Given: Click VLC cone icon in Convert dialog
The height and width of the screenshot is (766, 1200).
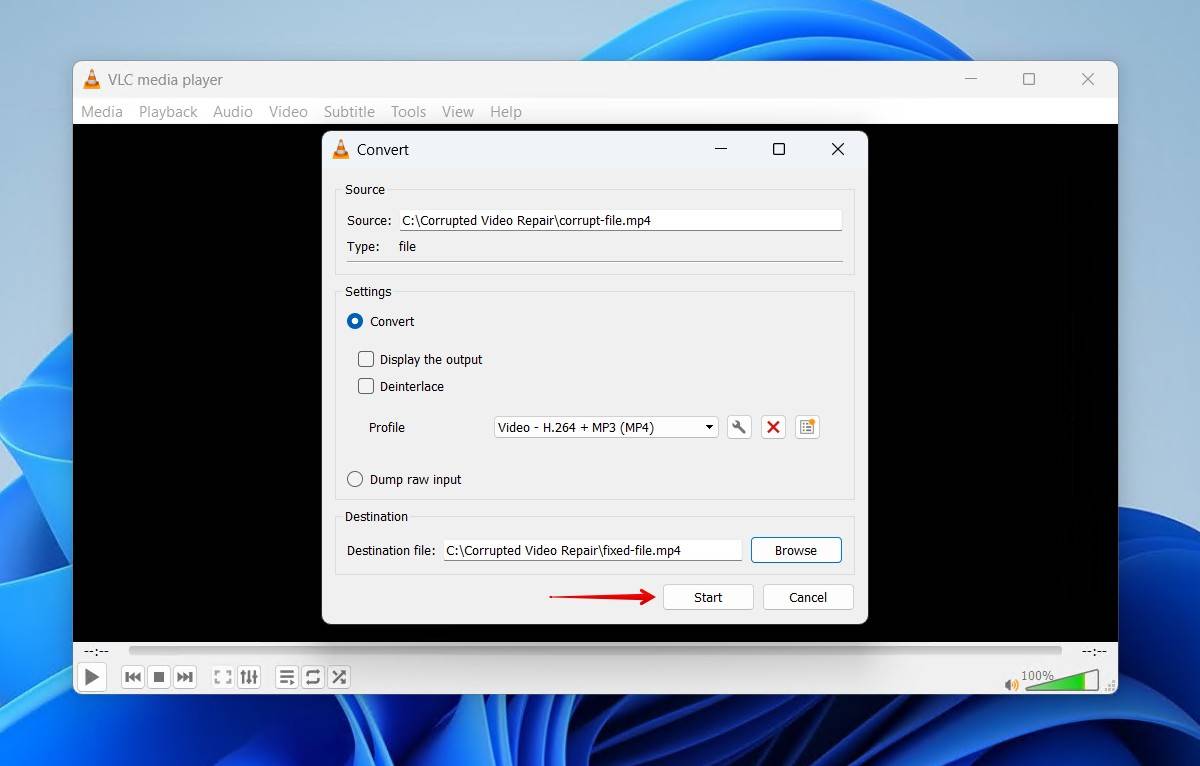Looking at the screenshot, I should click(x=340, y=149).
